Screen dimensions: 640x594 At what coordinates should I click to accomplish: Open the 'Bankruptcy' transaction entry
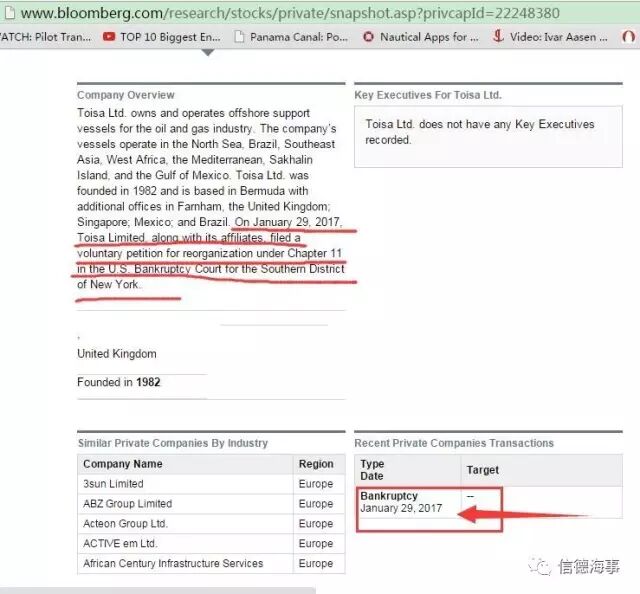(x=389, y=496)
